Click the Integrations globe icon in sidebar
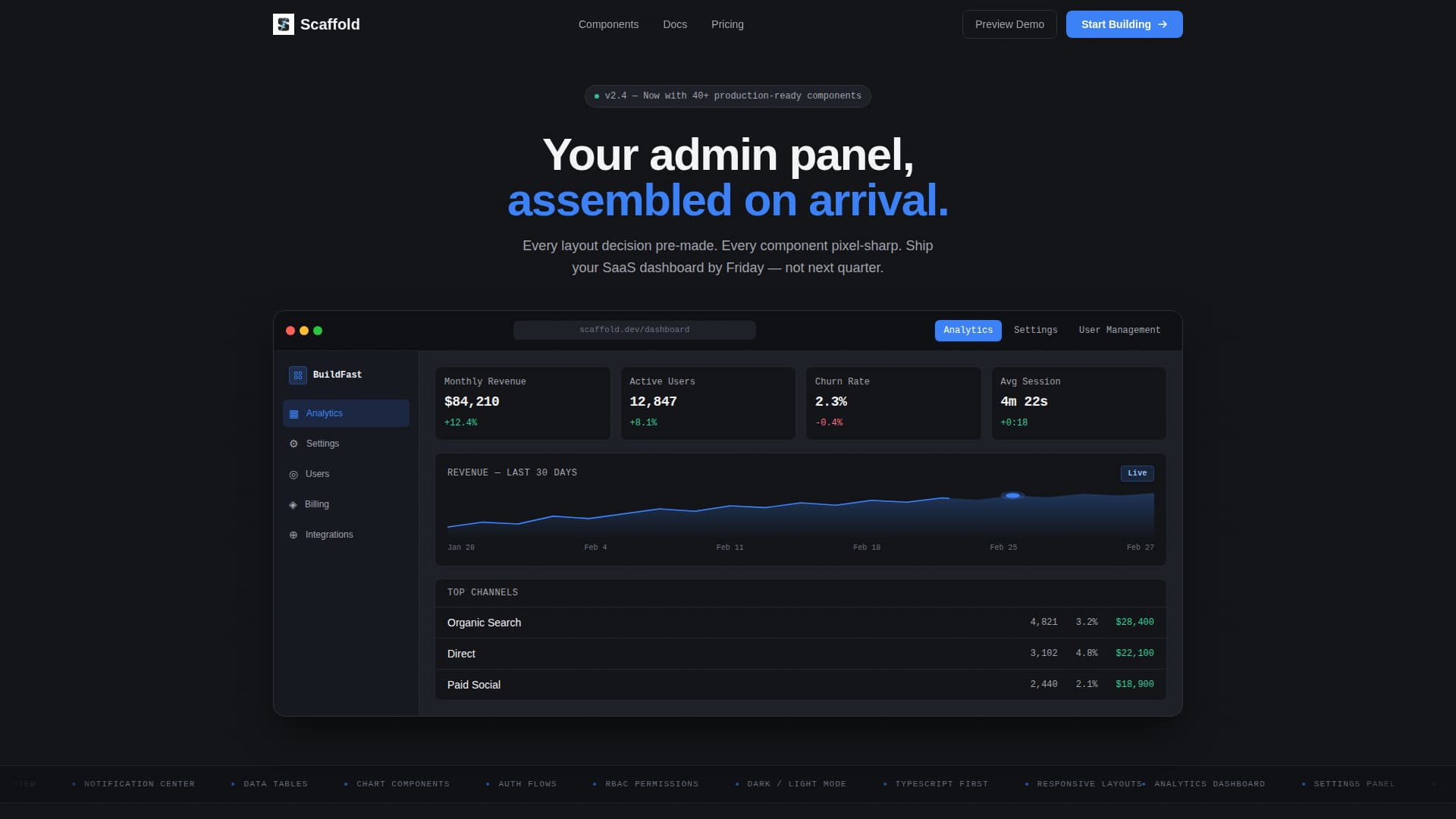The height and width of the screenshot is (819, 1456). pyautogui.click(x=293, y=535)
